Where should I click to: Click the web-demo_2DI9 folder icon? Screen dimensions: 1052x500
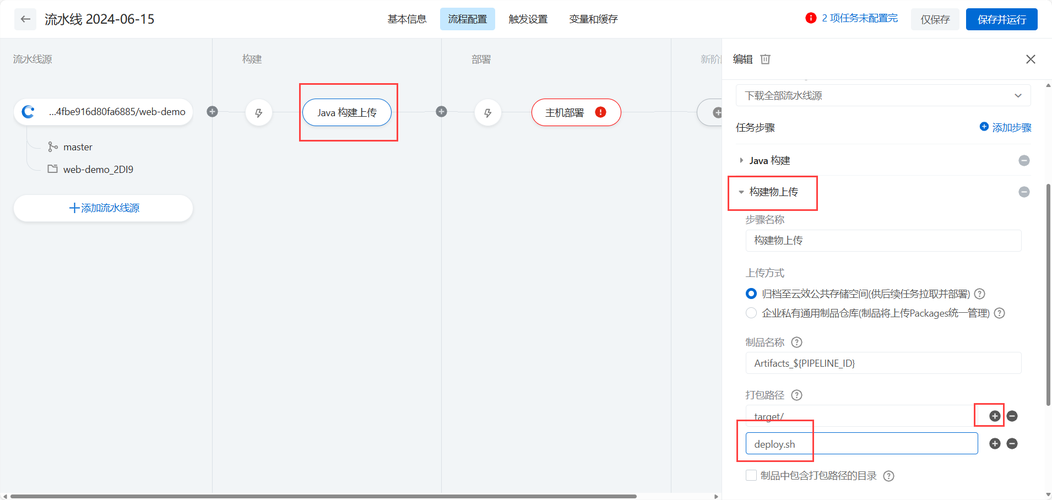(52, 169)
